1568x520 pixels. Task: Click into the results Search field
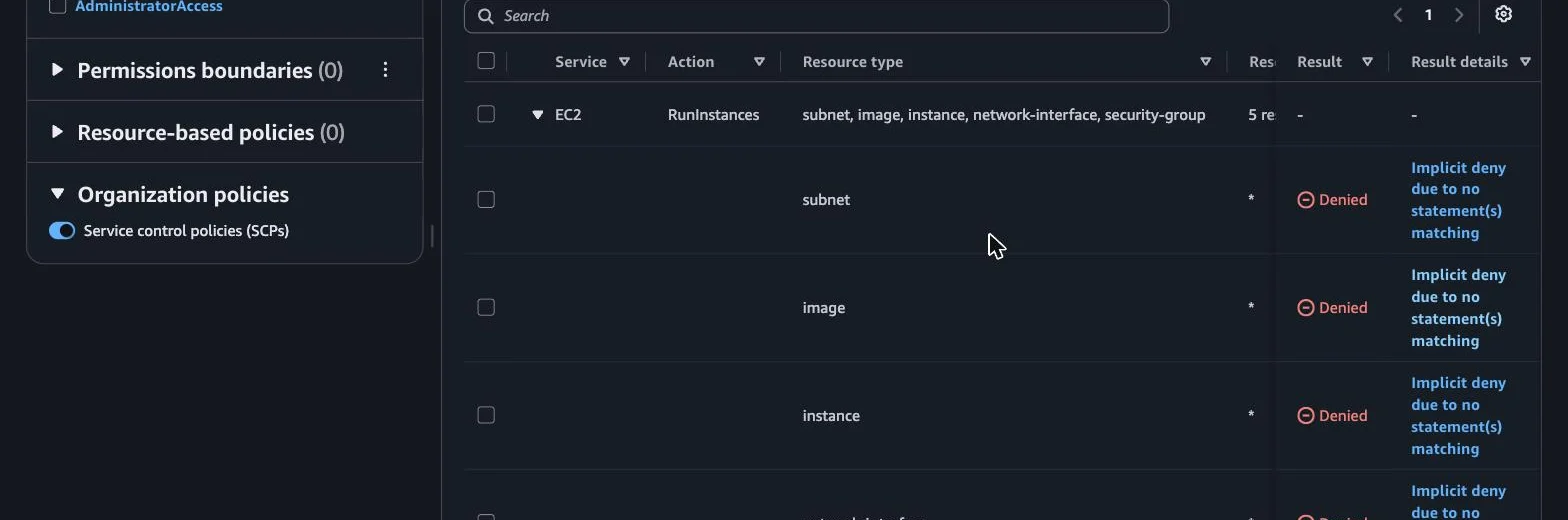(x=816, y=16)
